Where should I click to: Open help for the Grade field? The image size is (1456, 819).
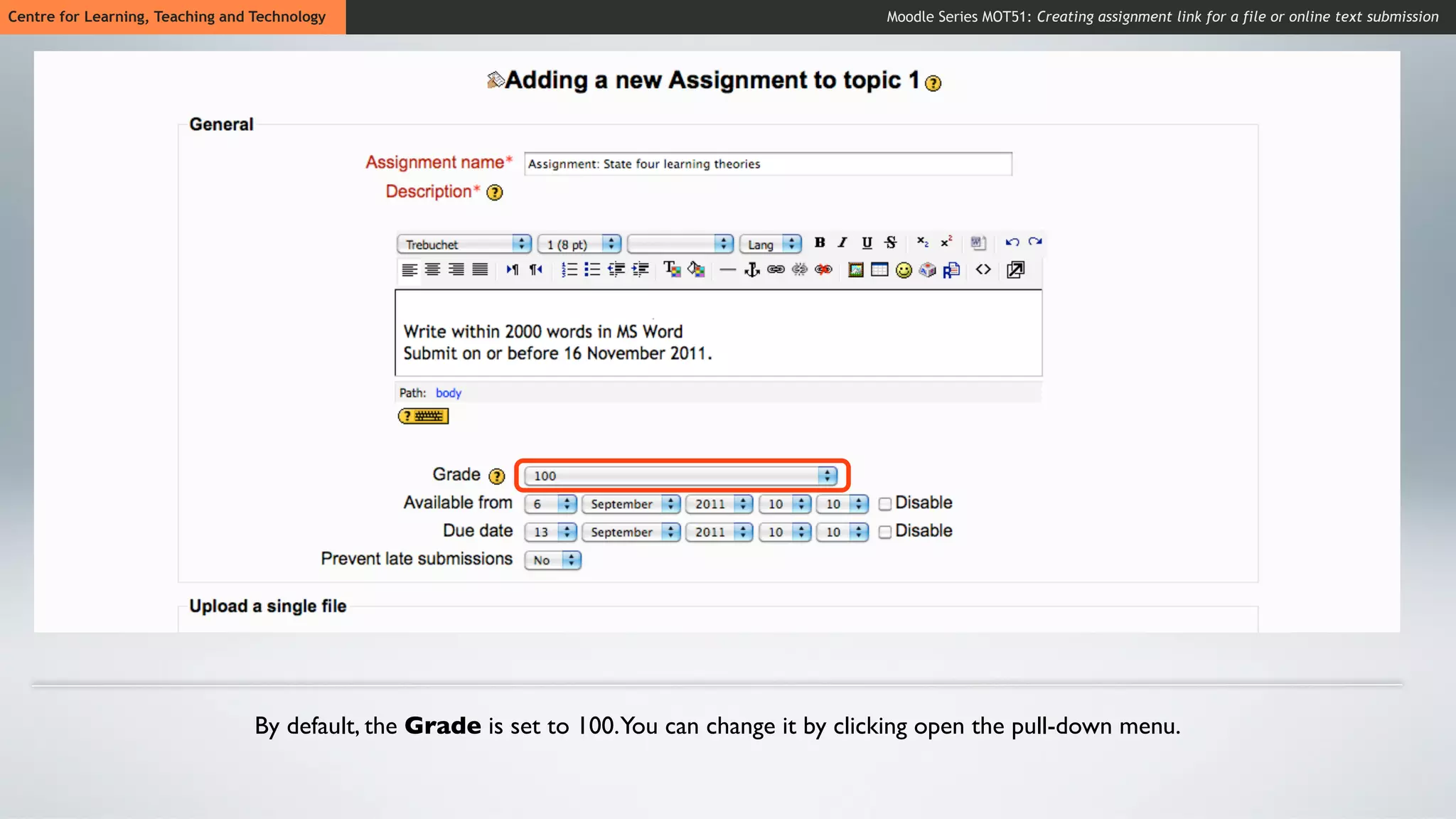pyautogui.click(x=497, y=476)
